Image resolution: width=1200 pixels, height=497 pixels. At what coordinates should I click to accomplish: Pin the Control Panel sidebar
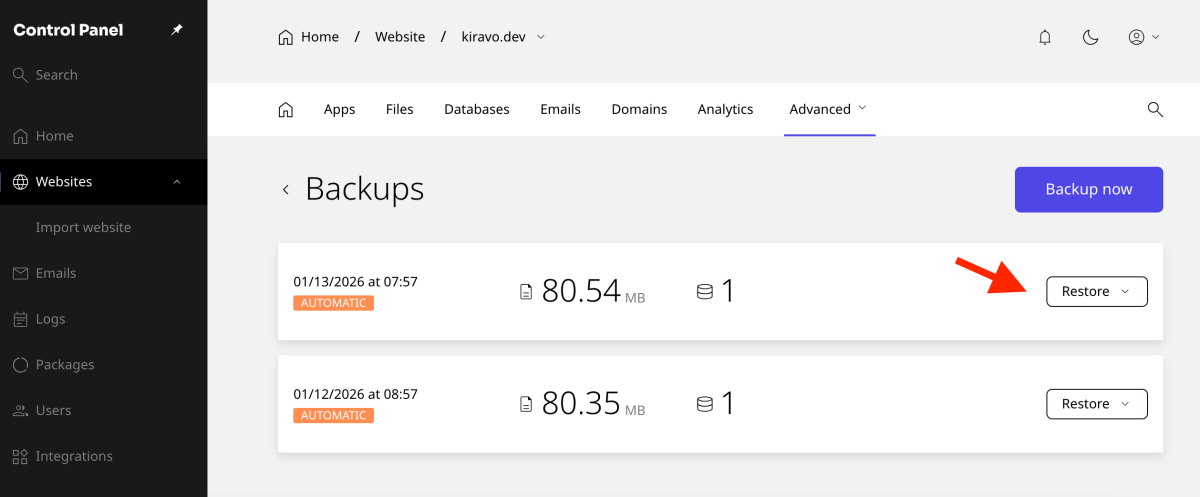177,30
